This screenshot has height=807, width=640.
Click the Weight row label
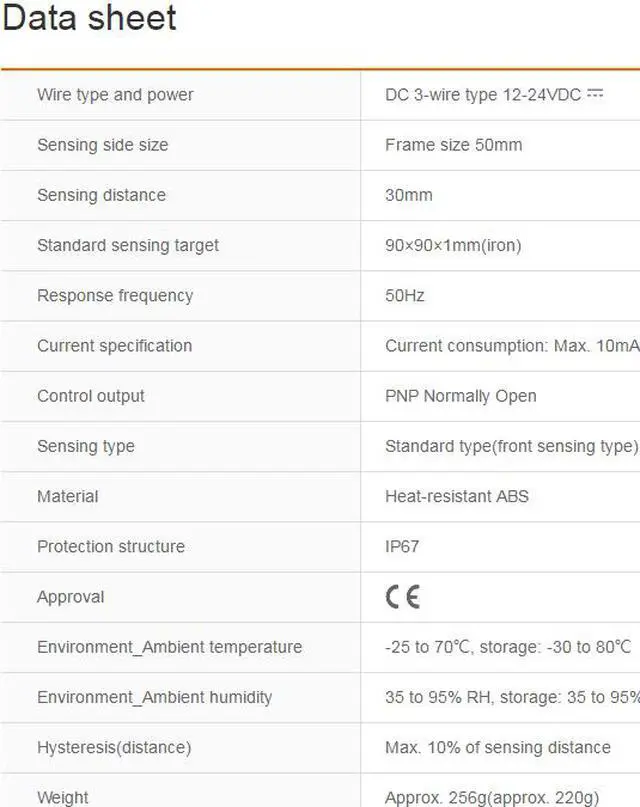click(62, 797)
